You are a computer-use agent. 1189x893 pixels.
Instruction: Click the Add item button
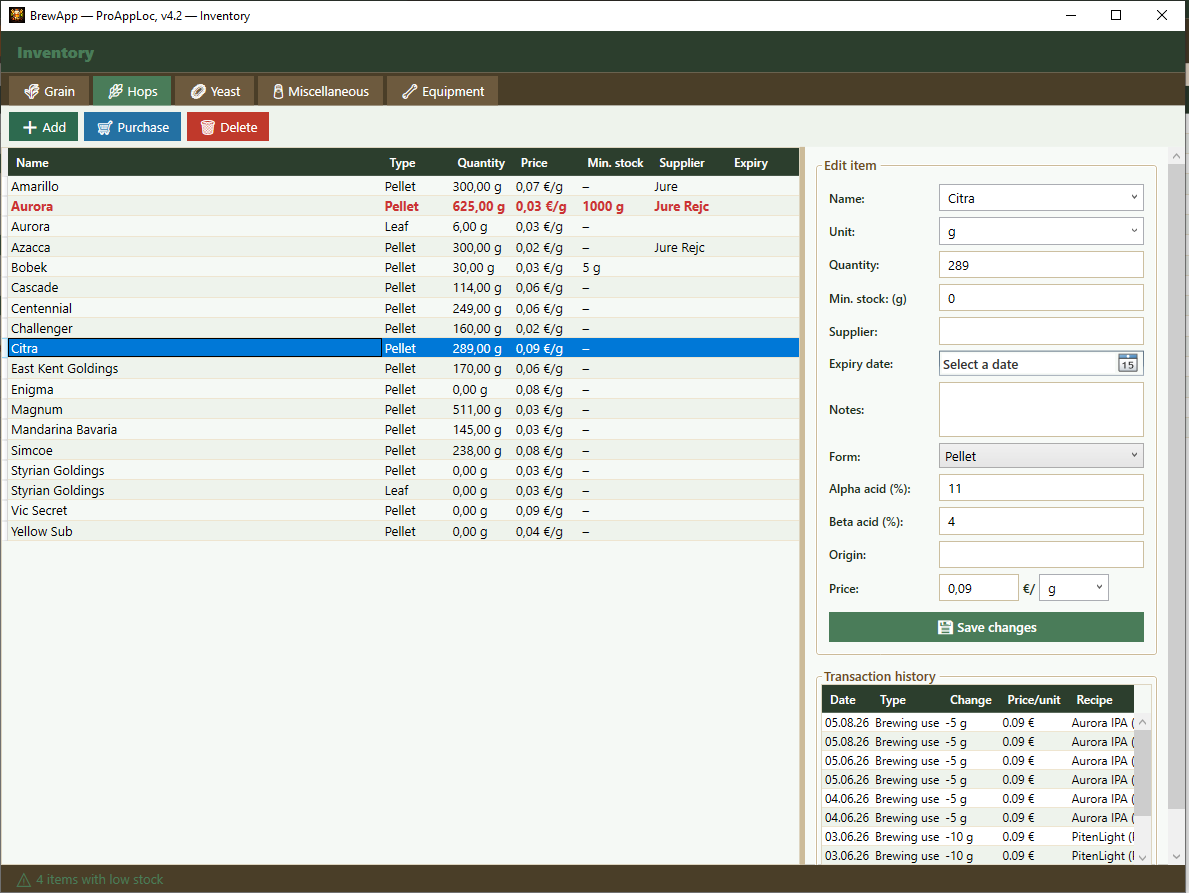44,127
